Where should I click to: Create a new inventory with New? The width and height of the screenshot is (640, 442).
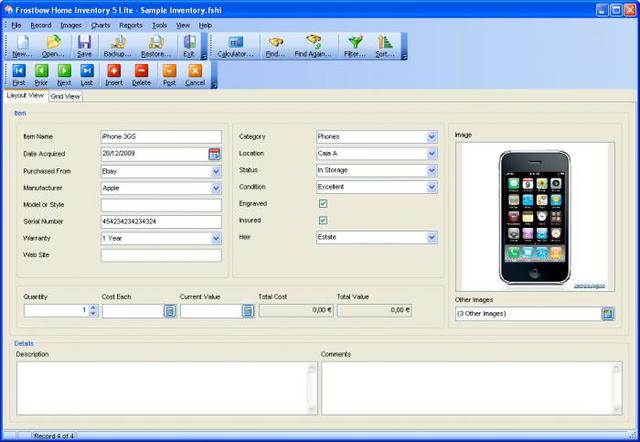pos(22,46)
